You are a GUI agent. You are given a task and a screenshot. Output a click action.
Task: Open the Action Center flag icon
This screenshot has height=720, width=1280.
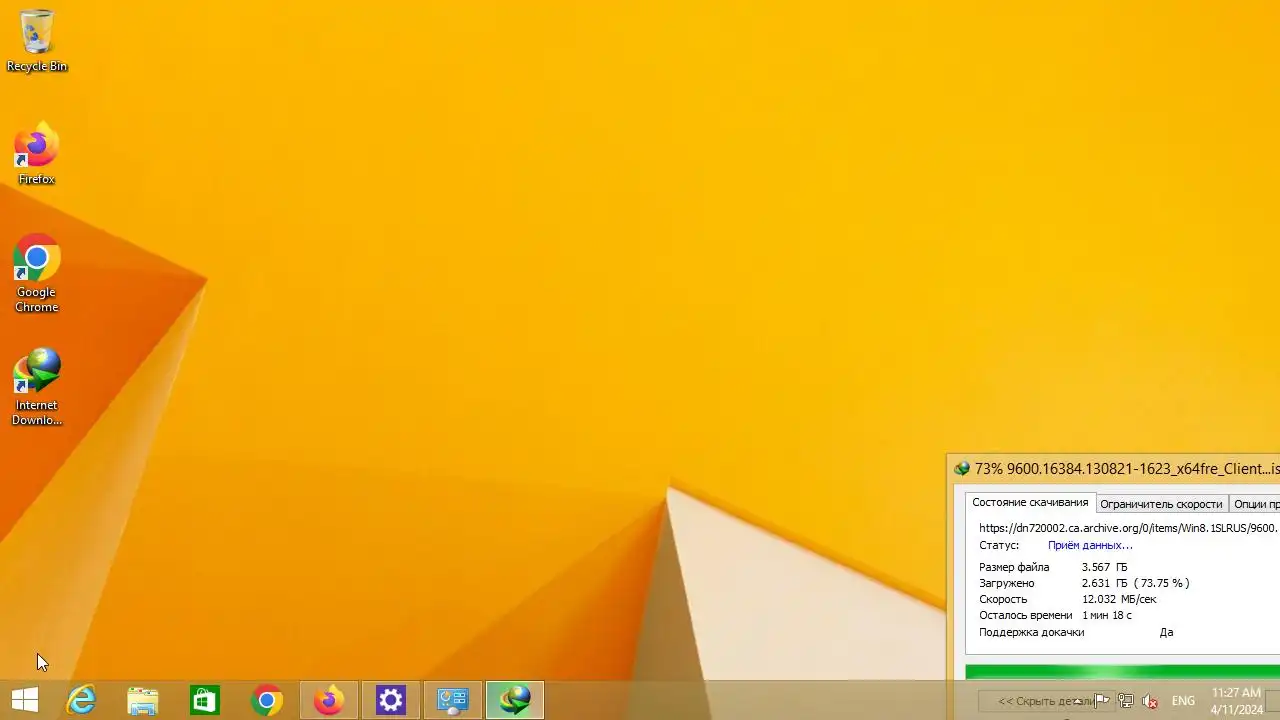[1102, 701]
